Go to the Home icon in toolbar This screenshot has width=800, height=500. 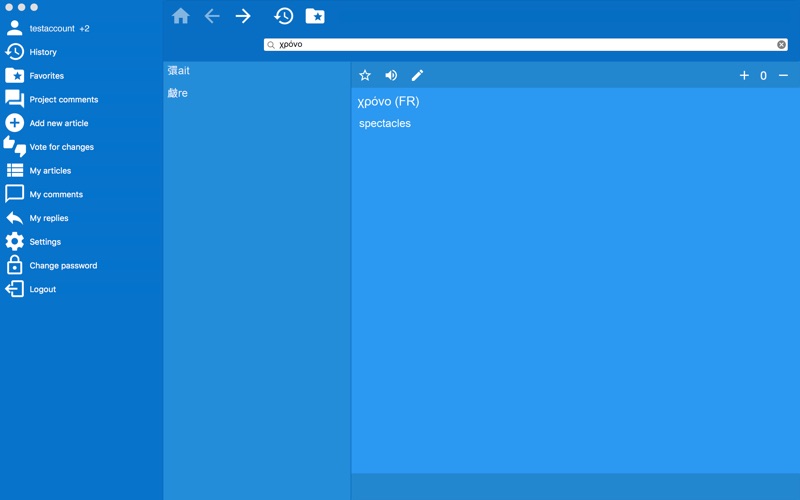click(x=181, y=16)
